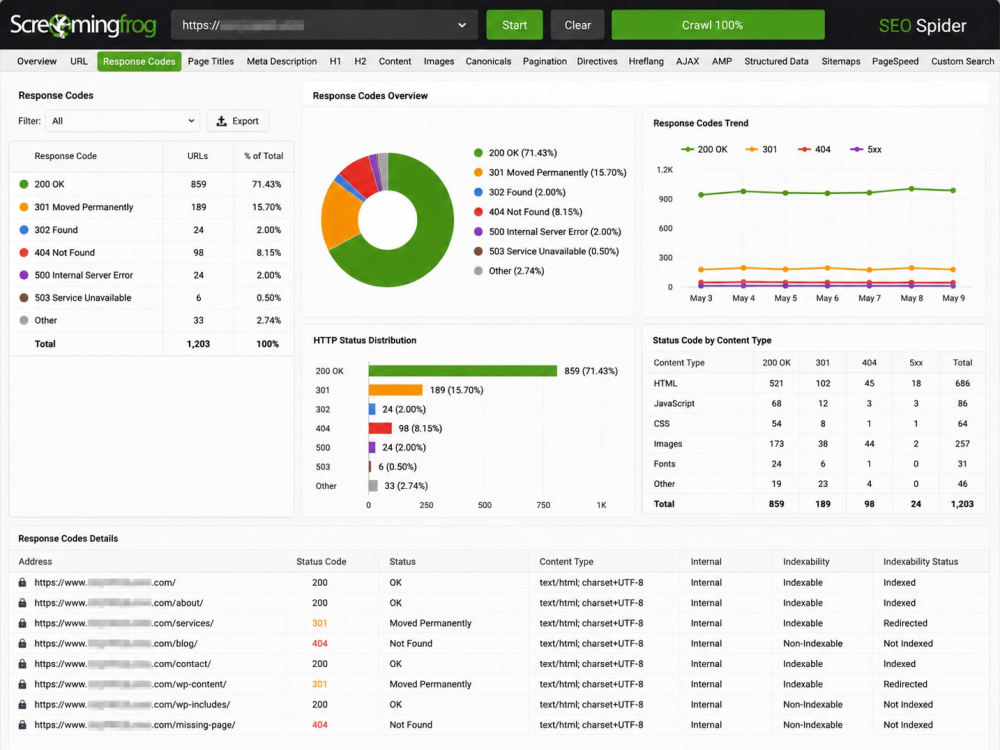Sort details by Status Code column
Screen dimensions: 1000x750
coord(321,562)
